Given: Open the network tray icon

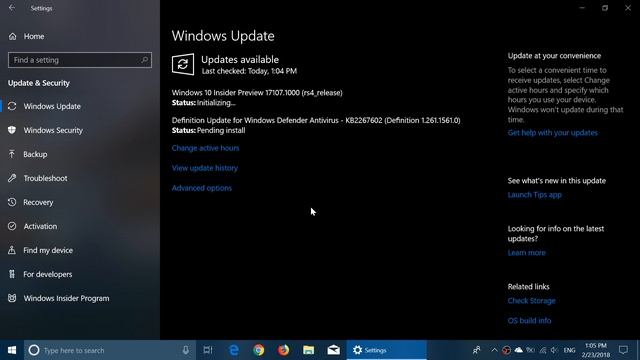Looking at the screenshot, I should click(x=542, y=350).
